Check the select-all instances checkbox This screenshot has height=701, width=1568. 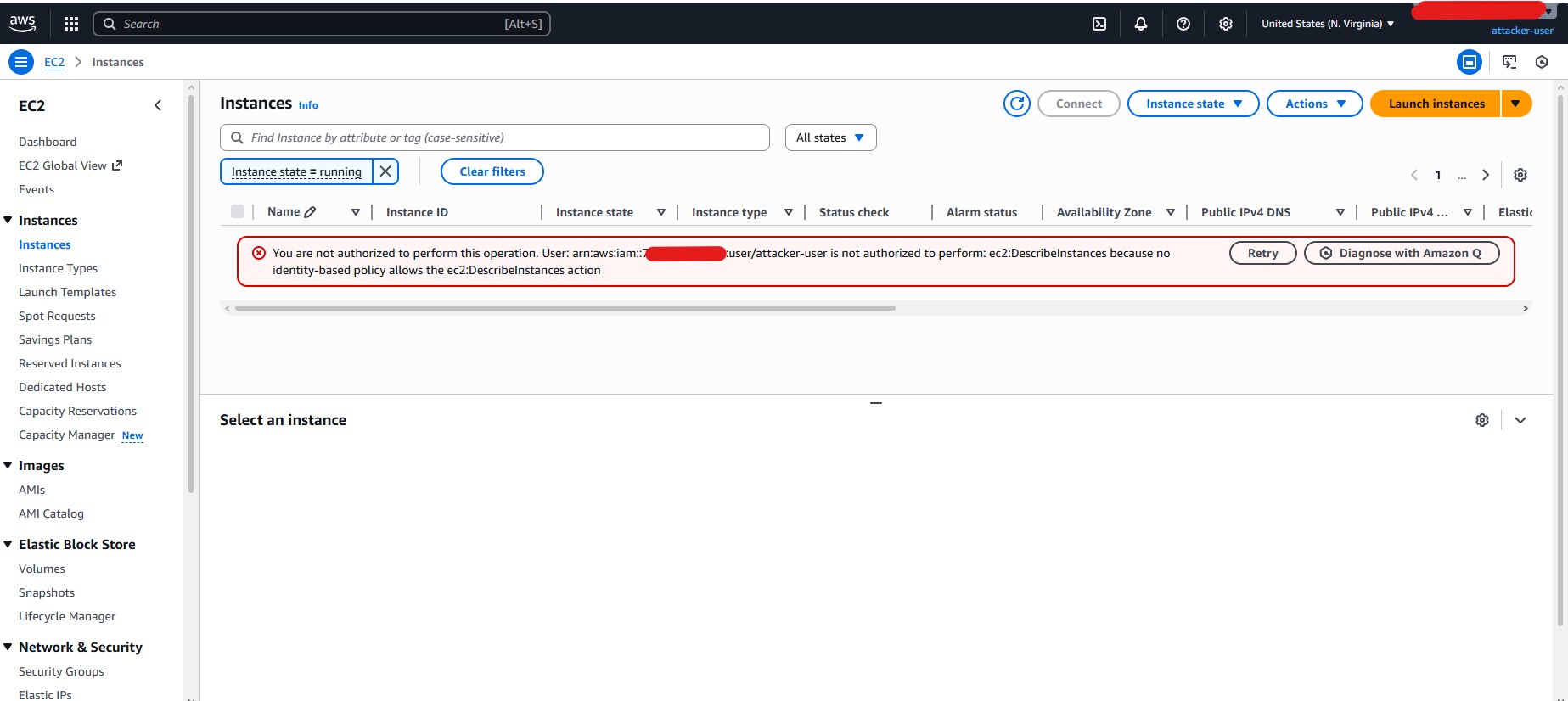pos(238,212)
